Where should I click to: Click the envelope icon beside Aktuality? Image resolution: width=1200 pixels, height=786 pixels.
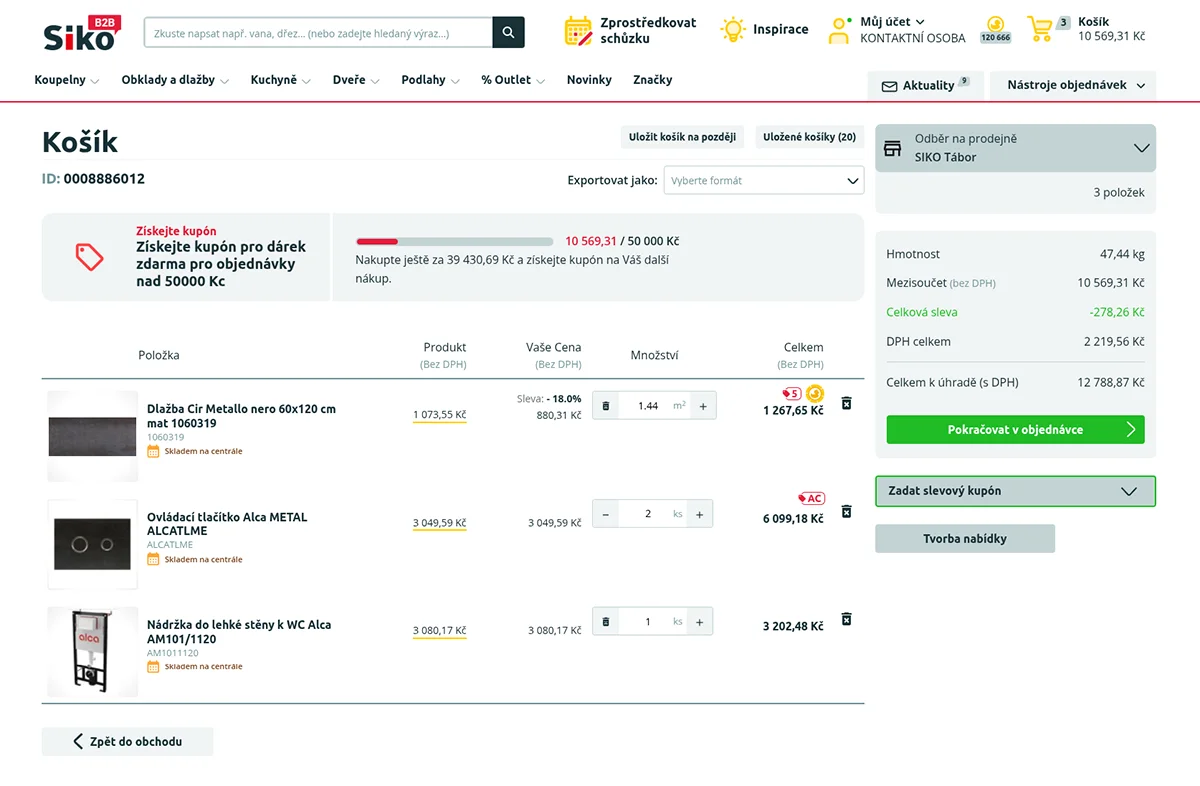click(889, 86)
